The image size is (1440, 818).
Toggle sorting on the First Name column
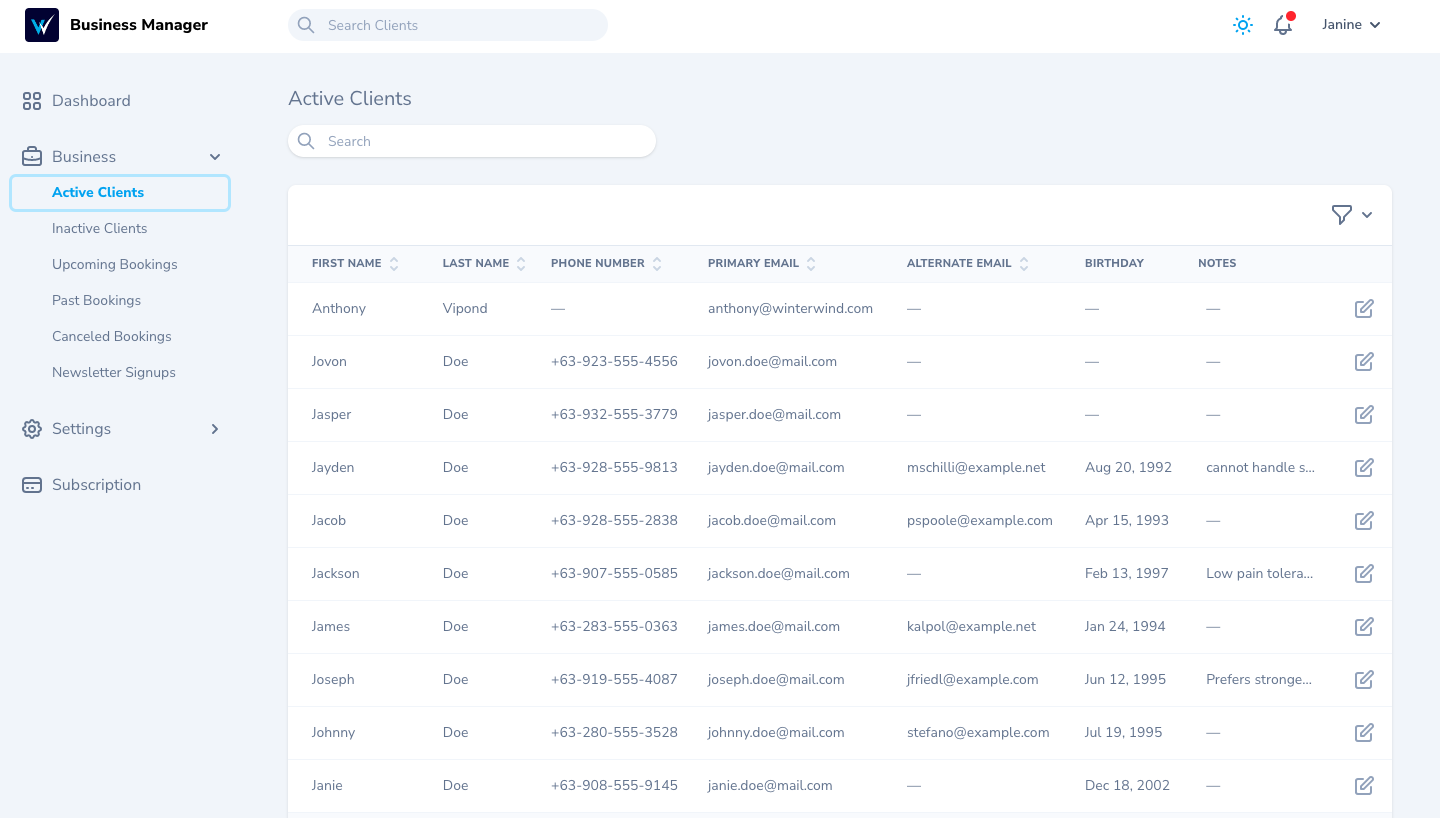(394, 263)
